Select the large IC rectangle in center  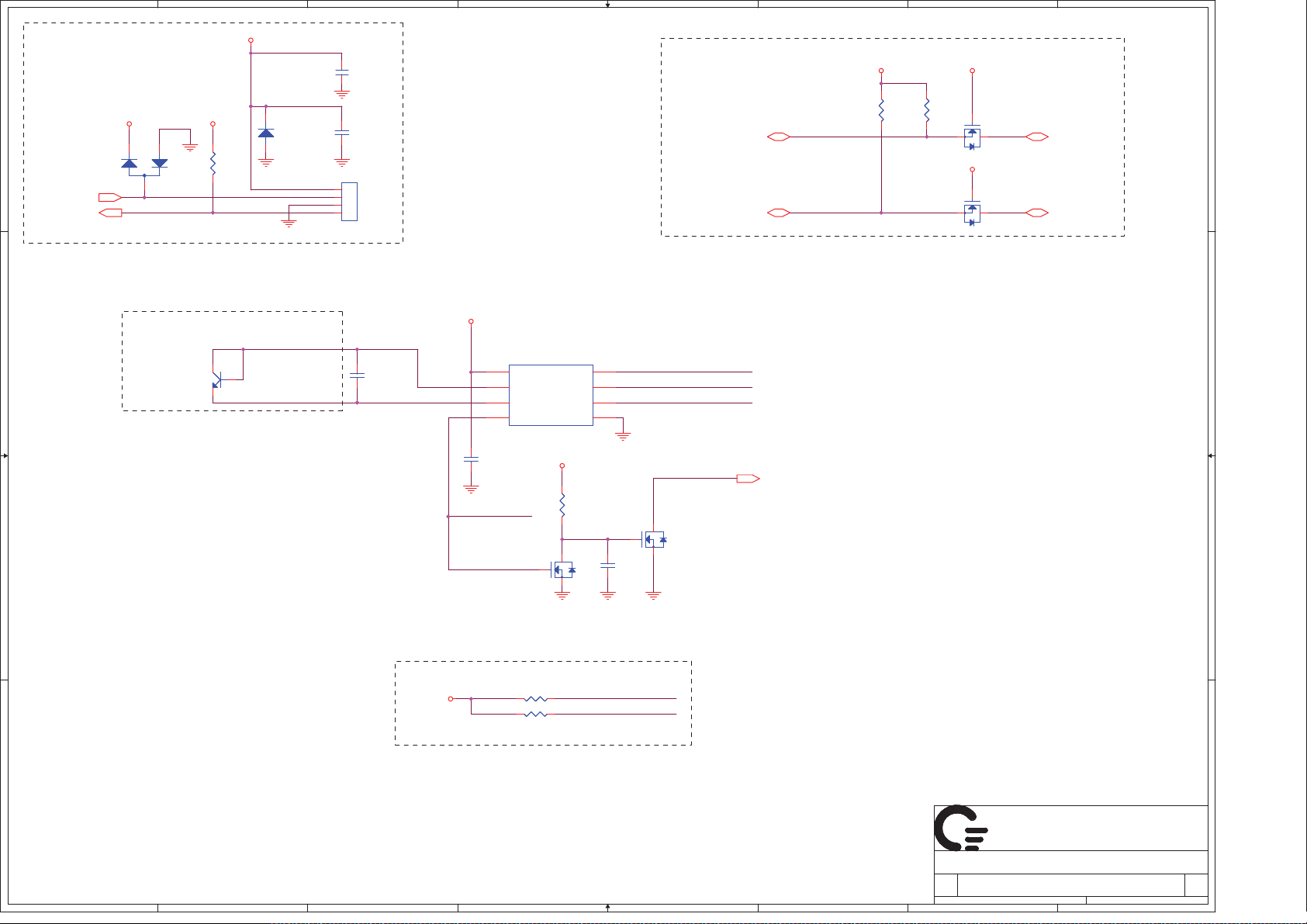551,395
